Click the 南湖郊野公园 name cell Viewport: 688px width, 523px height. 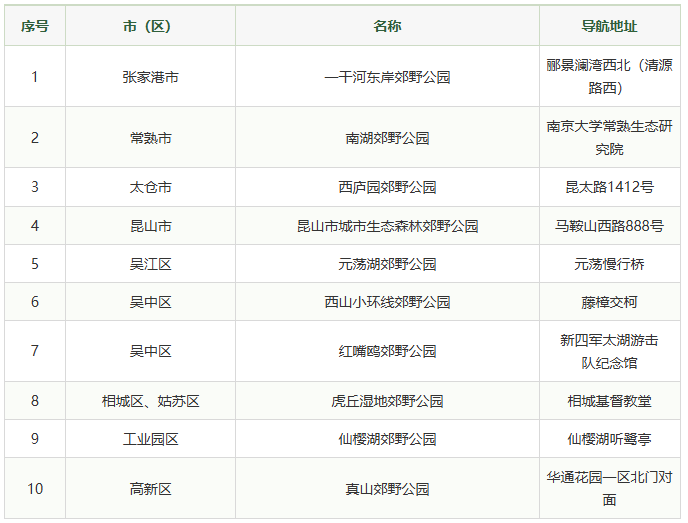point(387,138)
